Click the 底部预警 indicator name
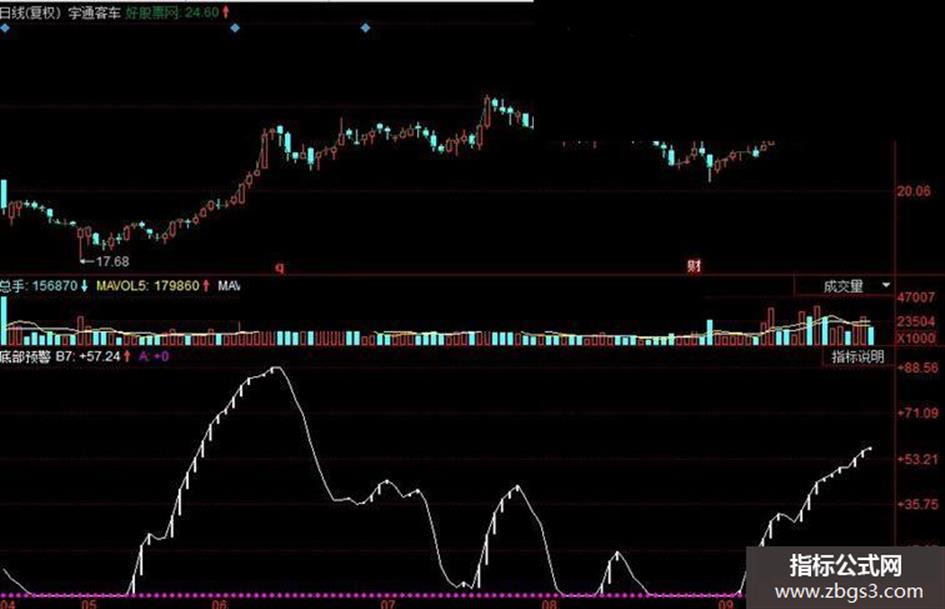 25,356
